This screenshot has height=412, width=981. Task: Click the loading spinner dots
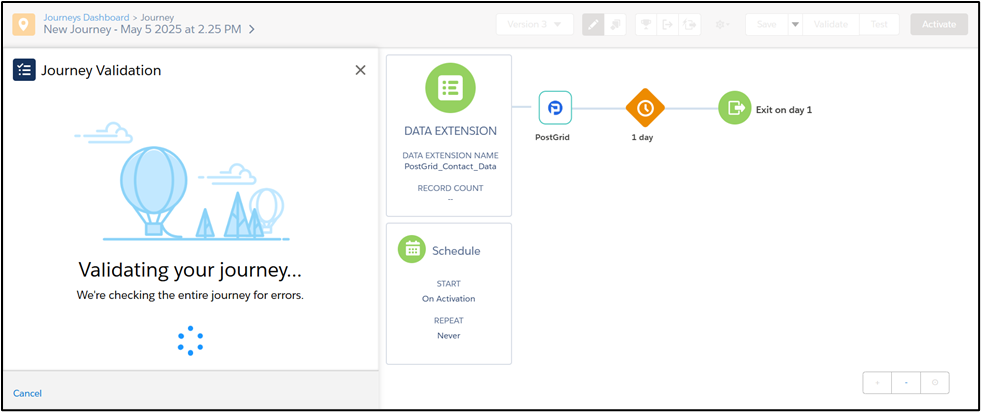[x=190, y=341]
